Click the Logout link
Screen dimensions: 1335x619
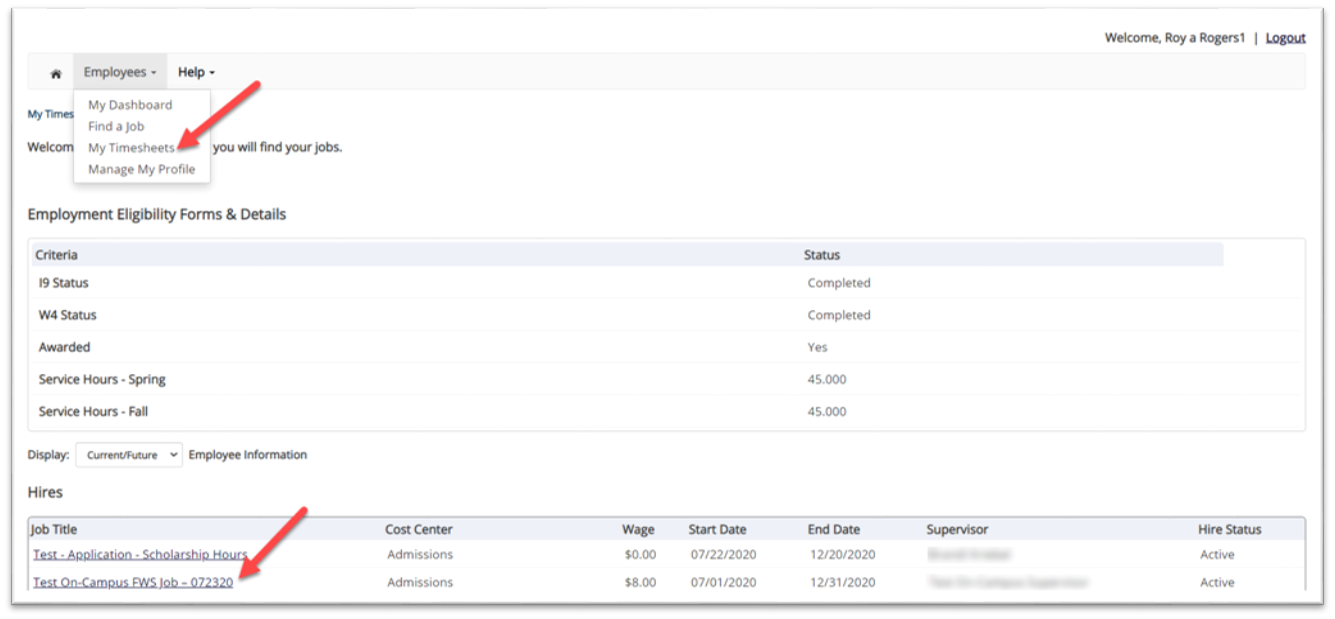(1285, 38)
